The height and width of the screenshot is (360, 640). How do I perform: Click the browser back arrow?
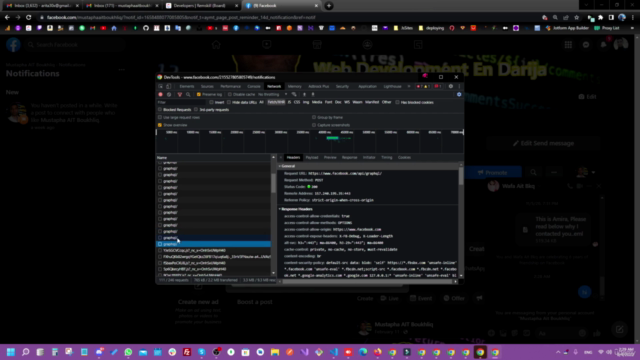pyautogui.click(x=7, y=18)
